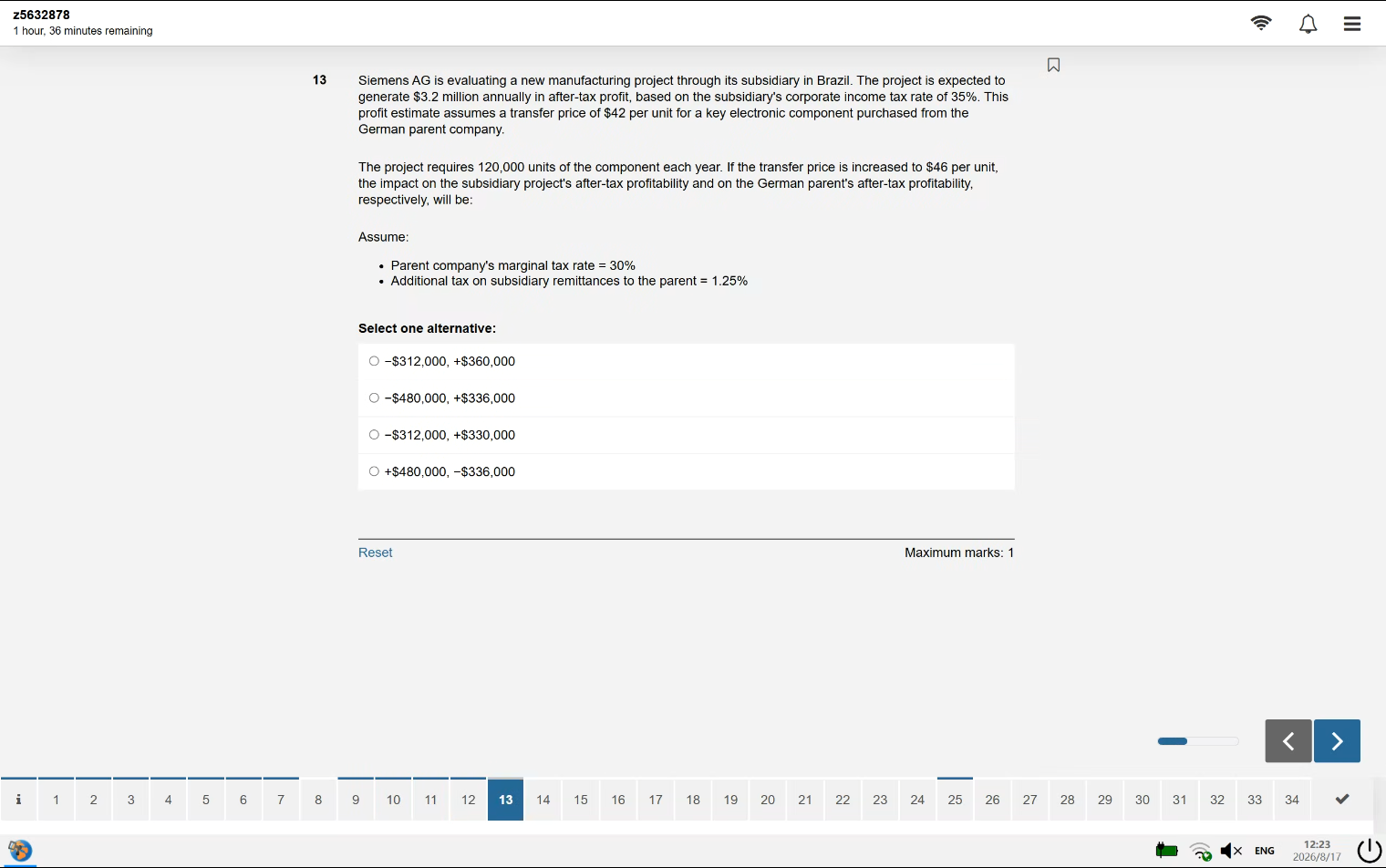Open the notifications bell

coord(1308,24)
